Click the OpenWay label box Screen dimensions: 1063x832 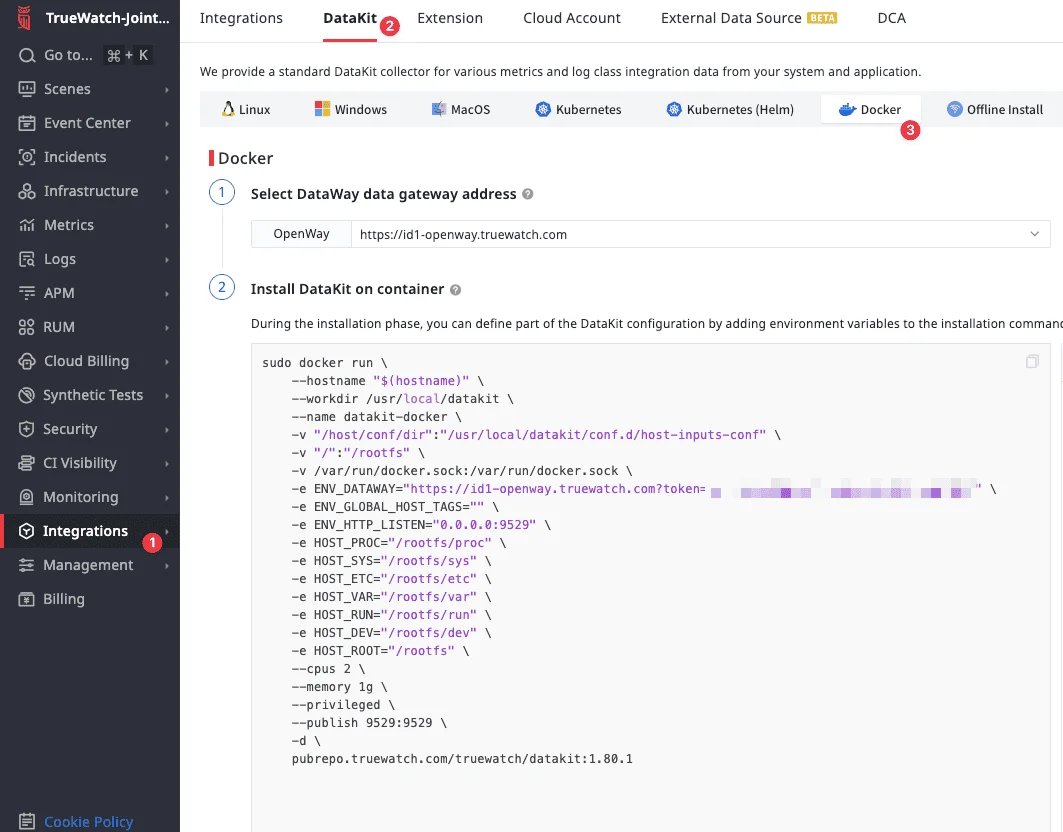pos(301,234)
